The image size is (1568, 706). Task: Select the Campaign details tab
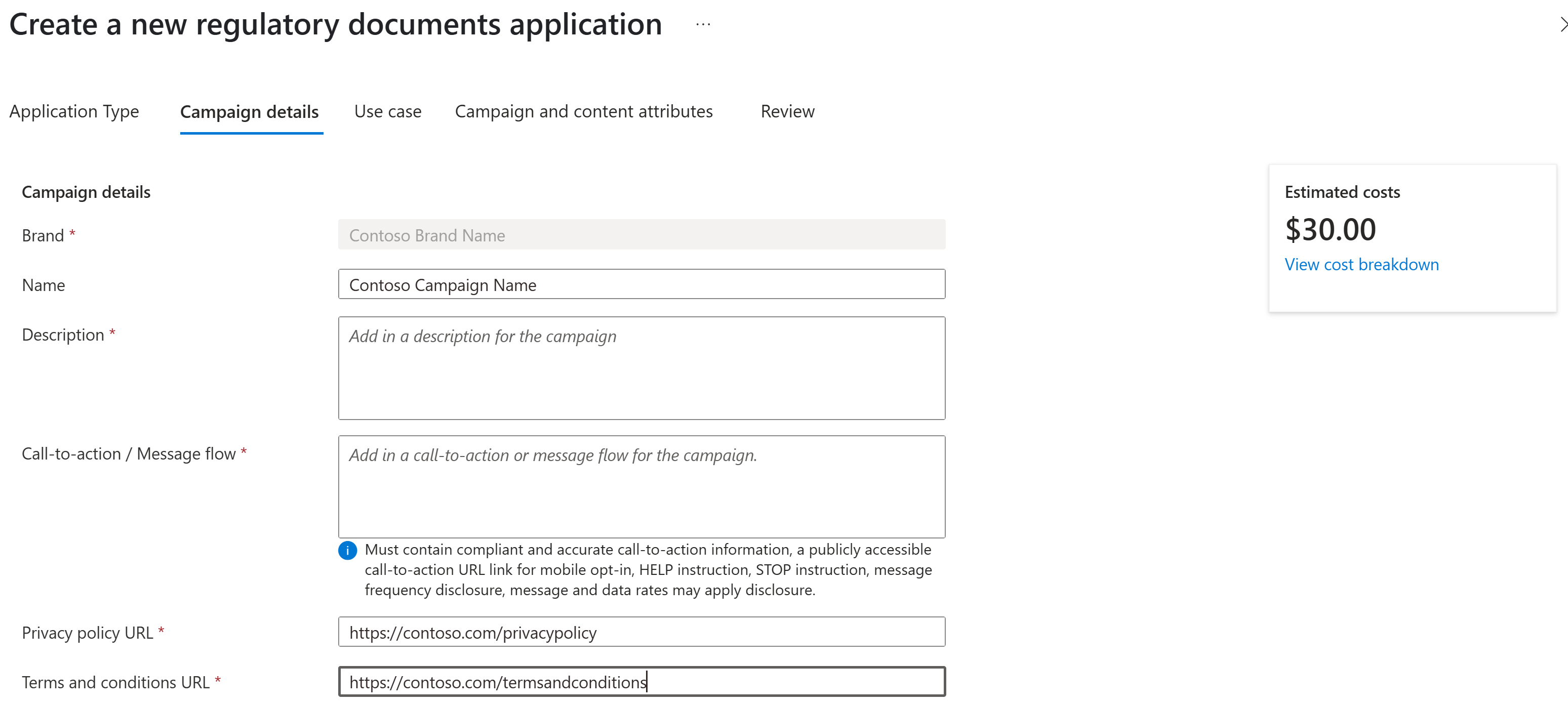pyautogui.click(x=250, y=112)
